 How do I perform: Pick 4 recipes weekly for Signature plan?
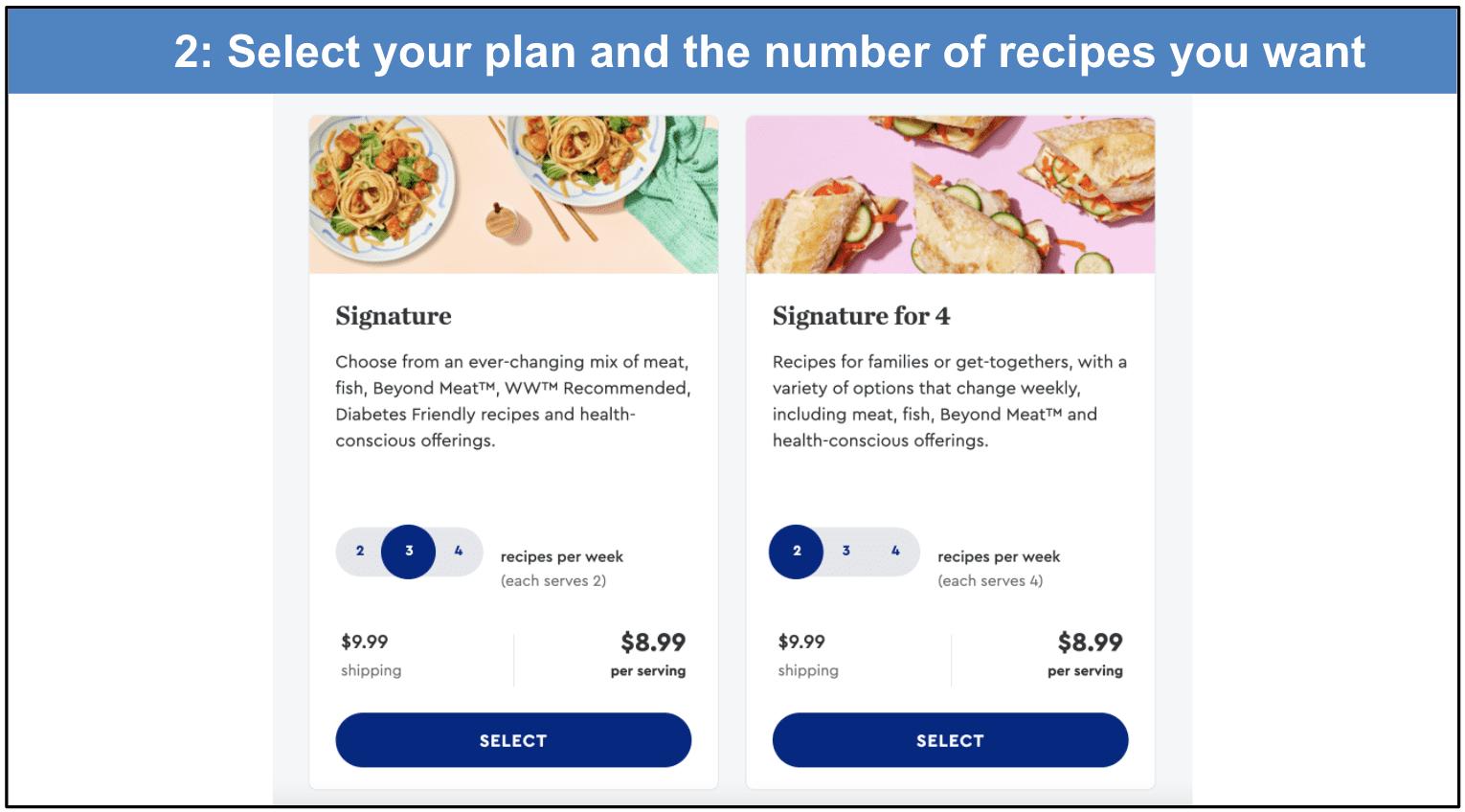coord(459,552)
